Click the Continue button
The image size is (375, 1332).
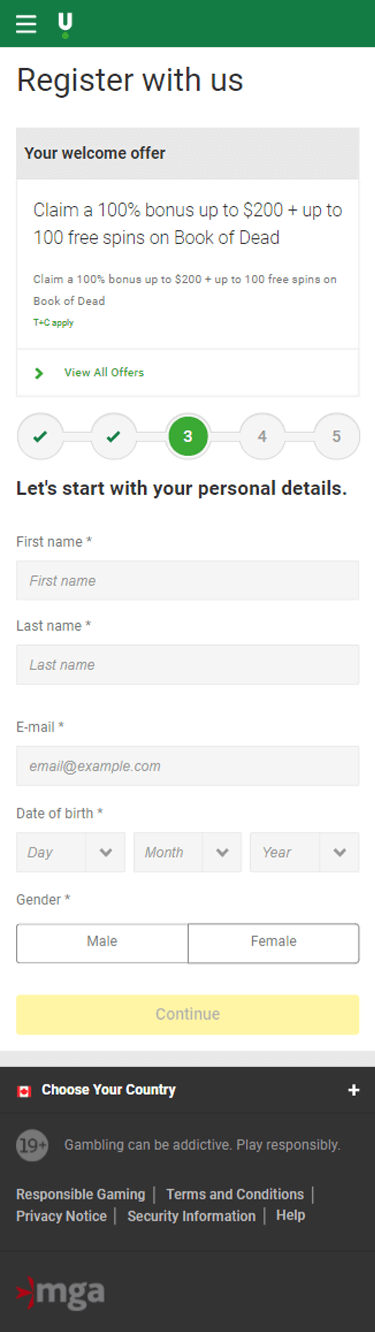click(x=187, y=1014)
